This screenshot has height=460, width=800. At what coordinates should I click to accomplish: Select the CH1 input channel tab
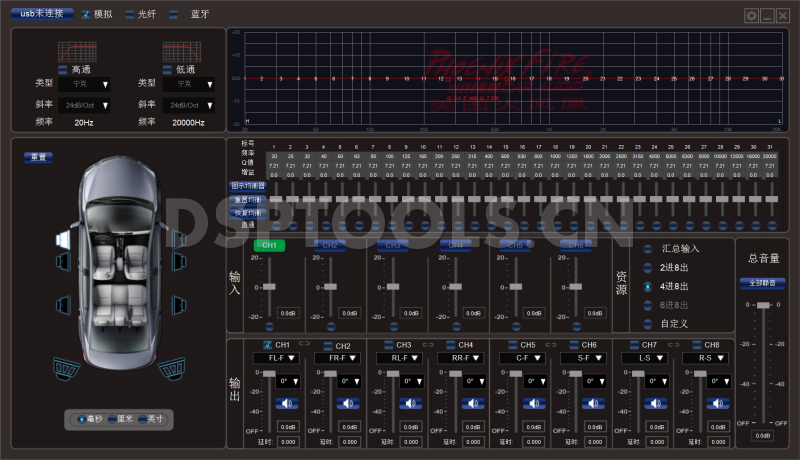tap(268, 244)
